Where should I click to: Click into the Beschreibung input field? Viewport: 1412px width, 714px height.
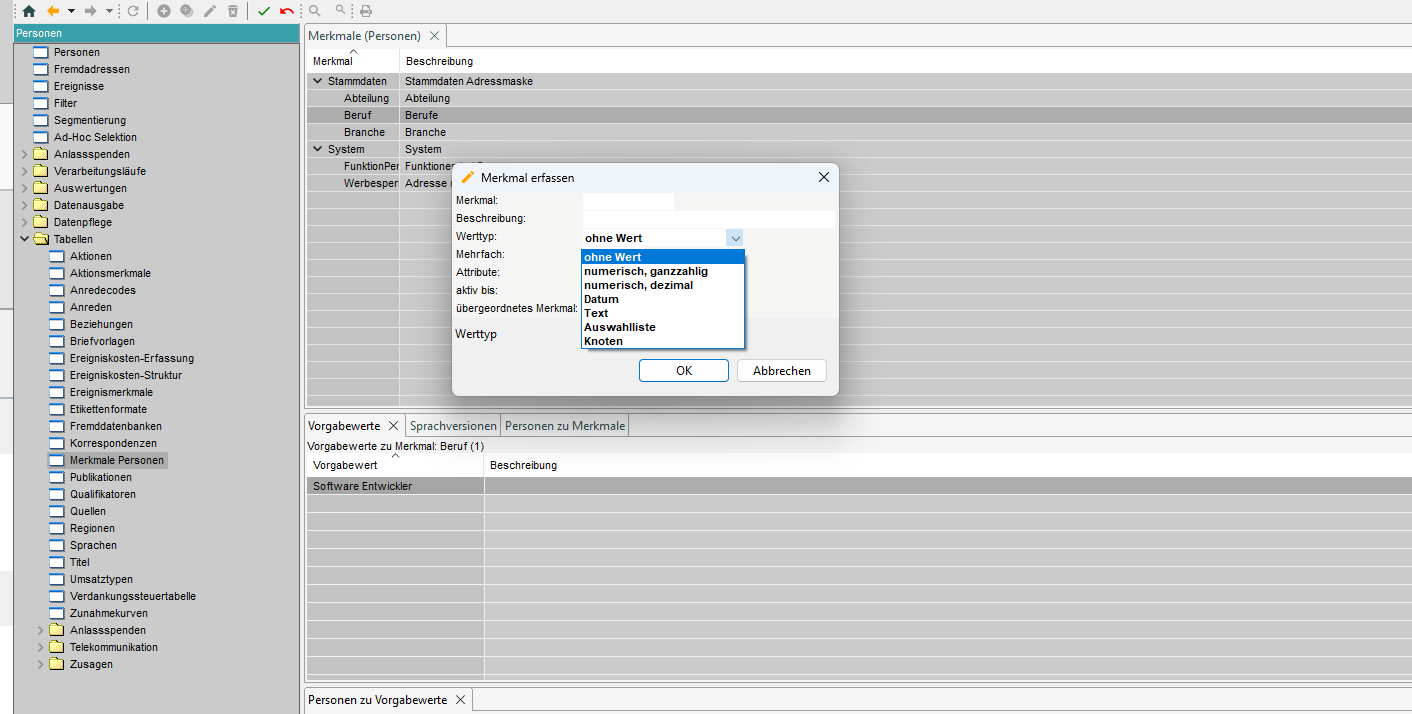click(x=708, y=219)
